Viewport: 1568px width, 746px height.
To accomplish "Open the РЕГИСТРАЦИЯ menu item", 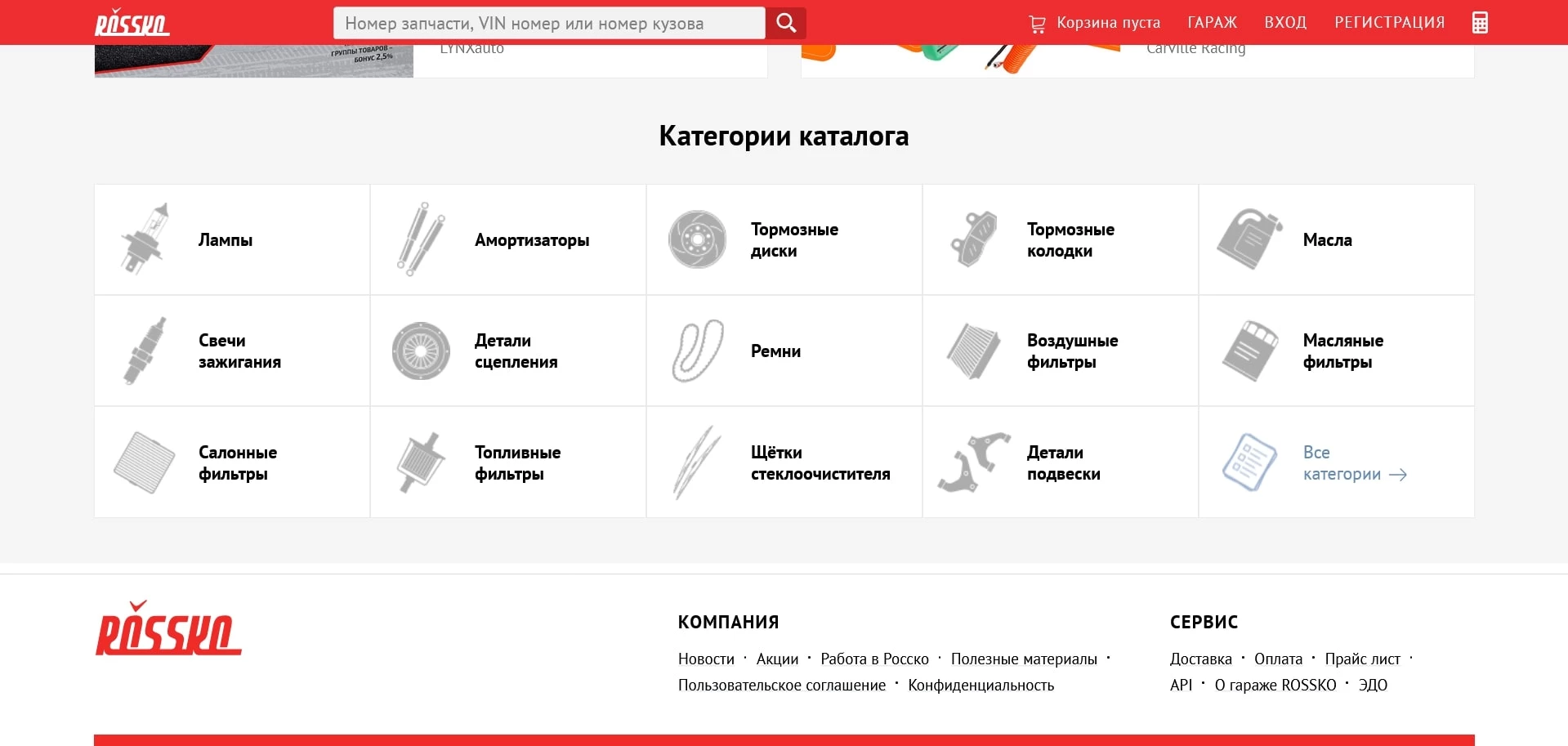I will pyautogui.click(x=1389, y=23).
